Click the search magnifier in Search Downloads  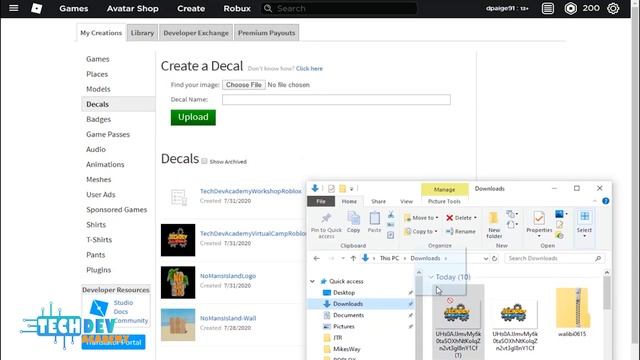click(598, 258)
